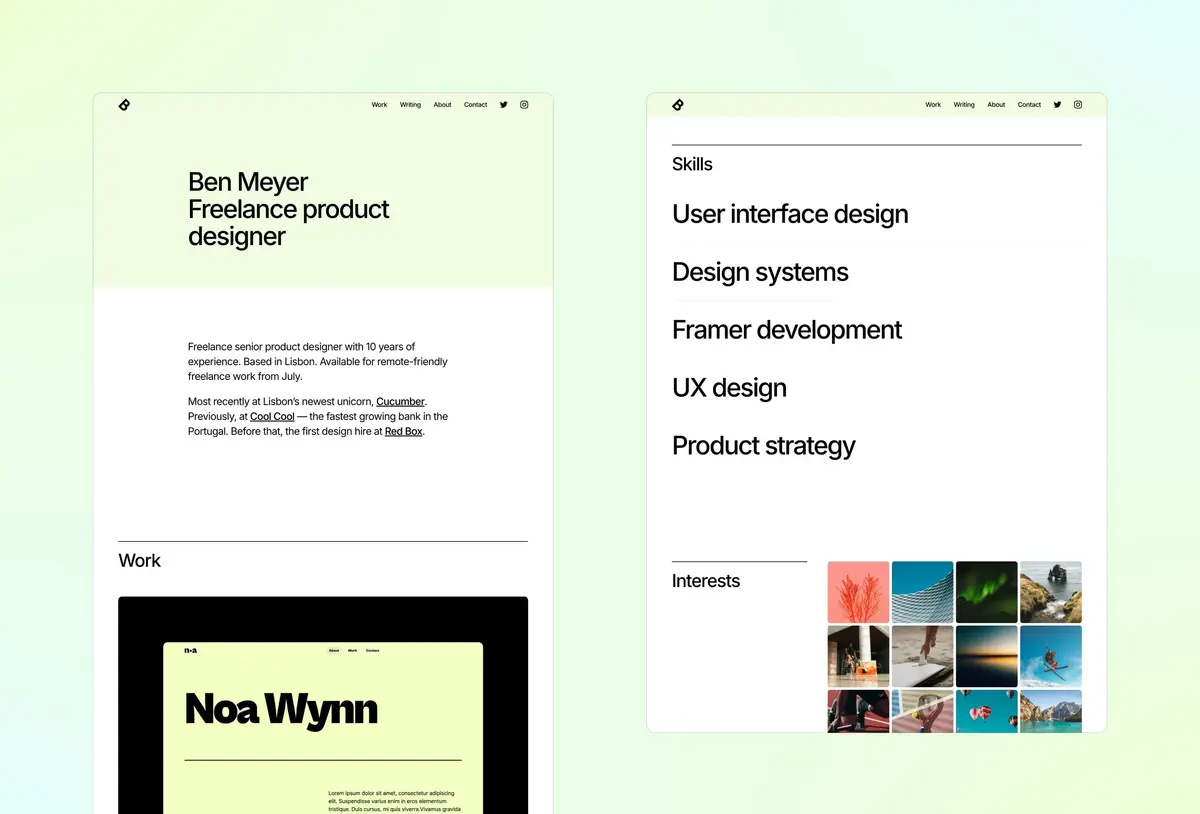Viewport: 1200px width, 814px height.
Task: Select the aurora borealis photo in Interests
Action: (x=986, y=591)
